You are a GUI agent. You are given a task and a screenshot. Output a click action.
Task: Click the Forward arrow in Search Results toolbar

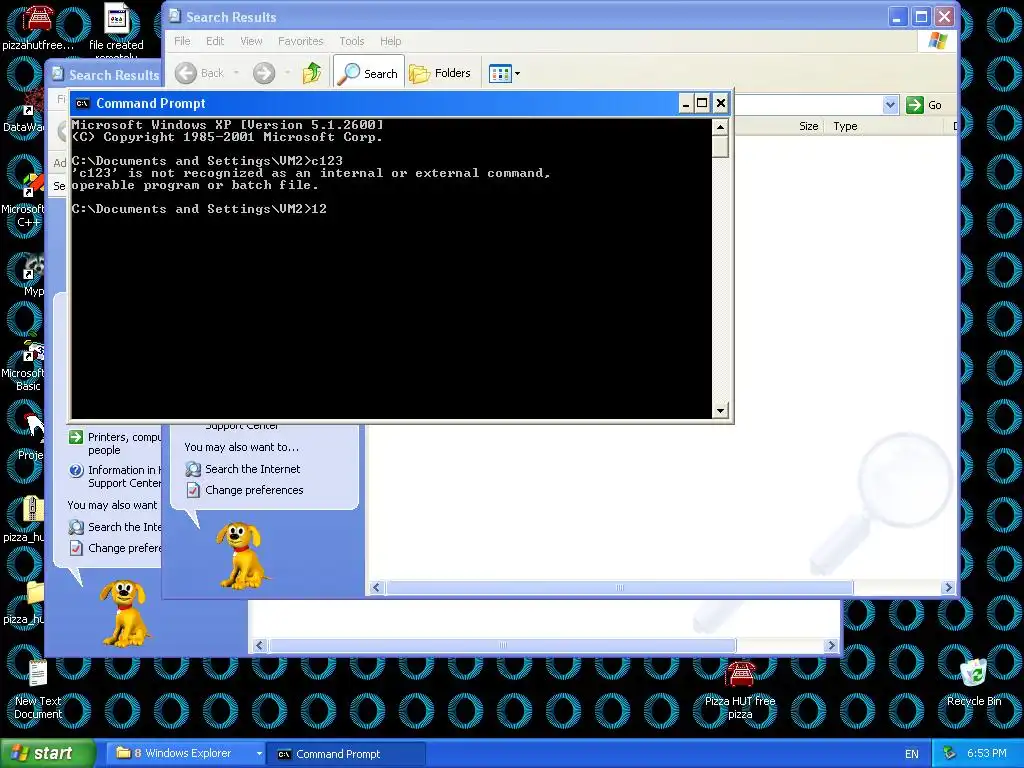264,73
